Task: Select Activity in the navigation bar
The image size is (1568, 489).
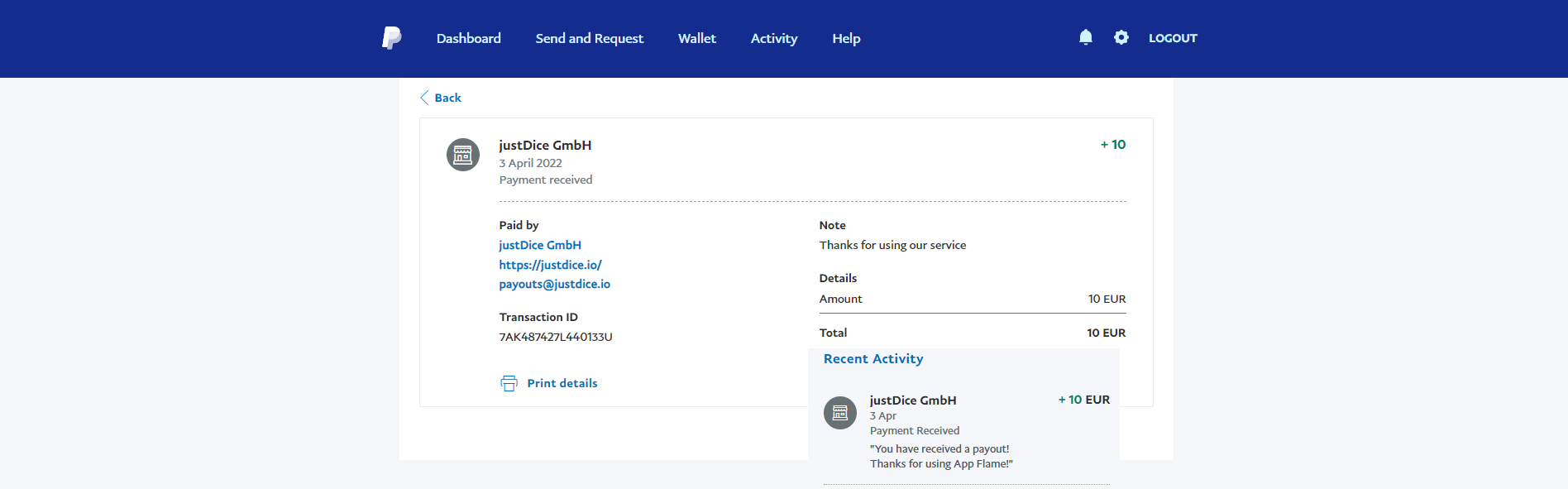Action: click(774, 38)
